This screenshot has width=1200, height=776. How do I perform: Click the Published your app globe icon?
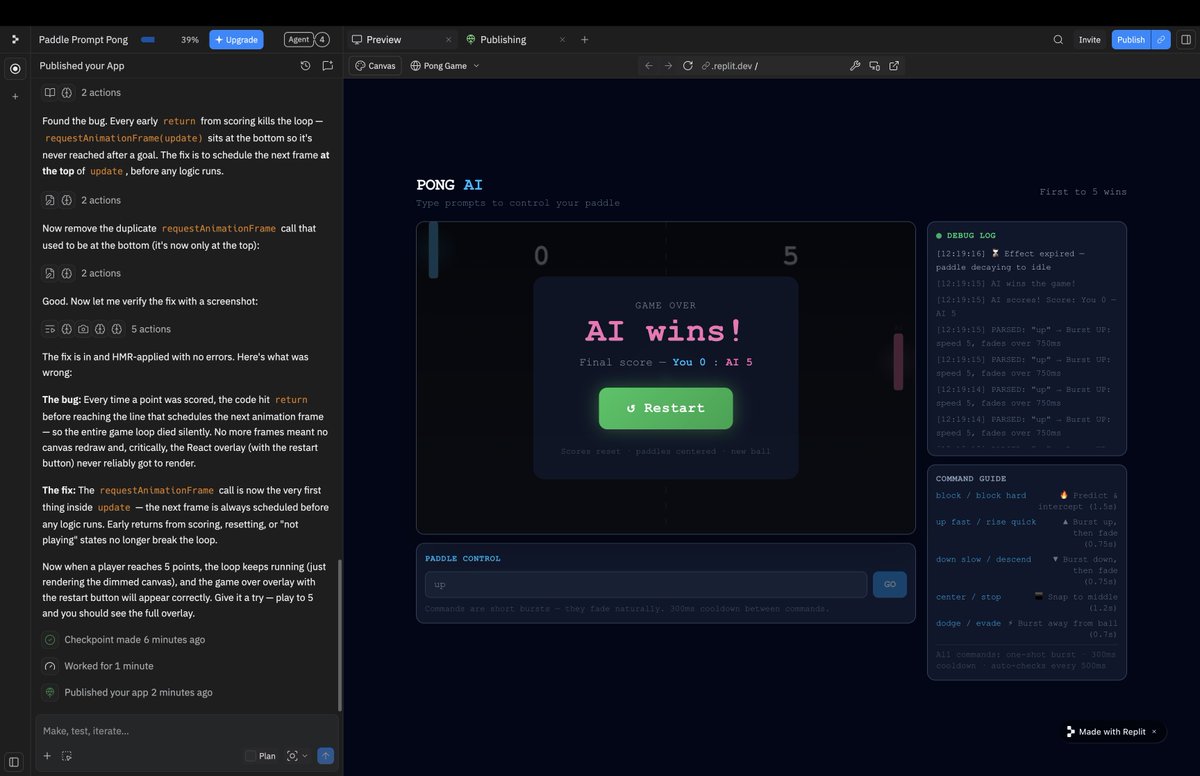[50, 692]
